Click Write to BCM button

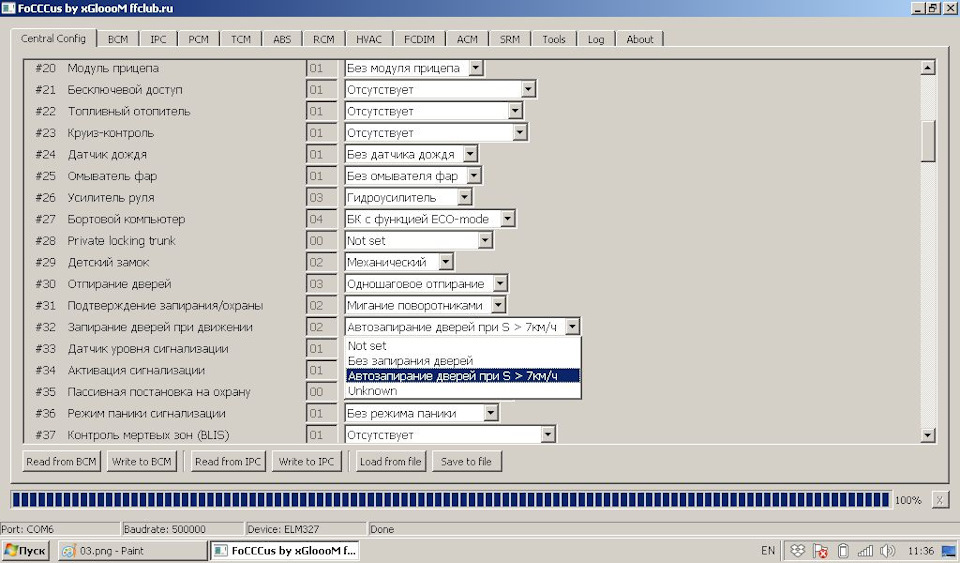coord(141,461)
